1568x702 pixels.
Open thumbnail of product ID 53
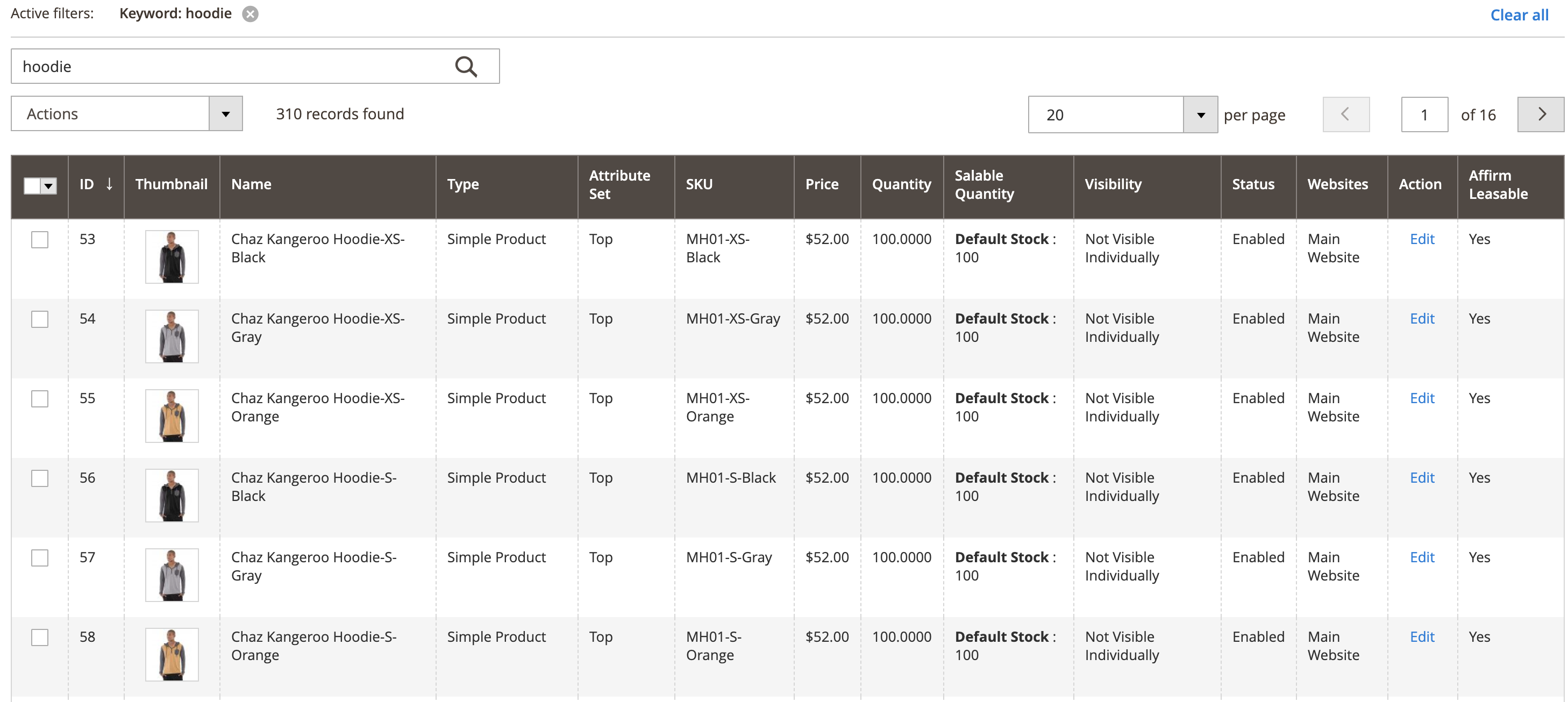point(172,257)
